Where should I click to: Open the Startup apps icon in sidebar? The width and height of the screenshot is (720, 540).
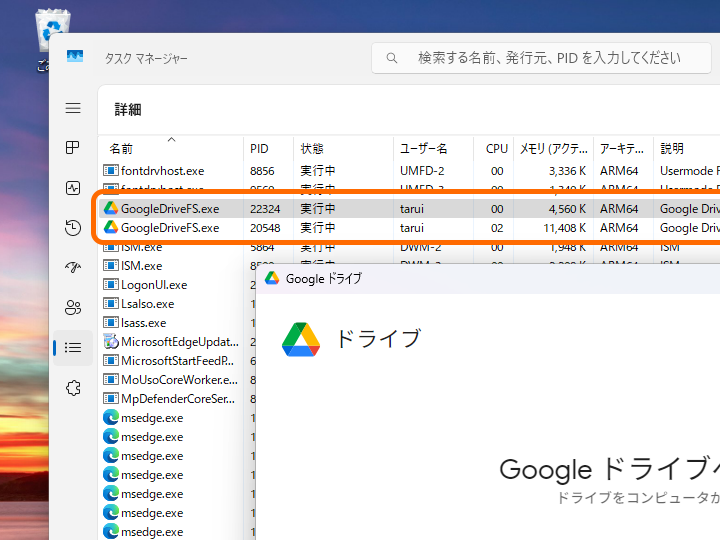click(x=73, y=267)
